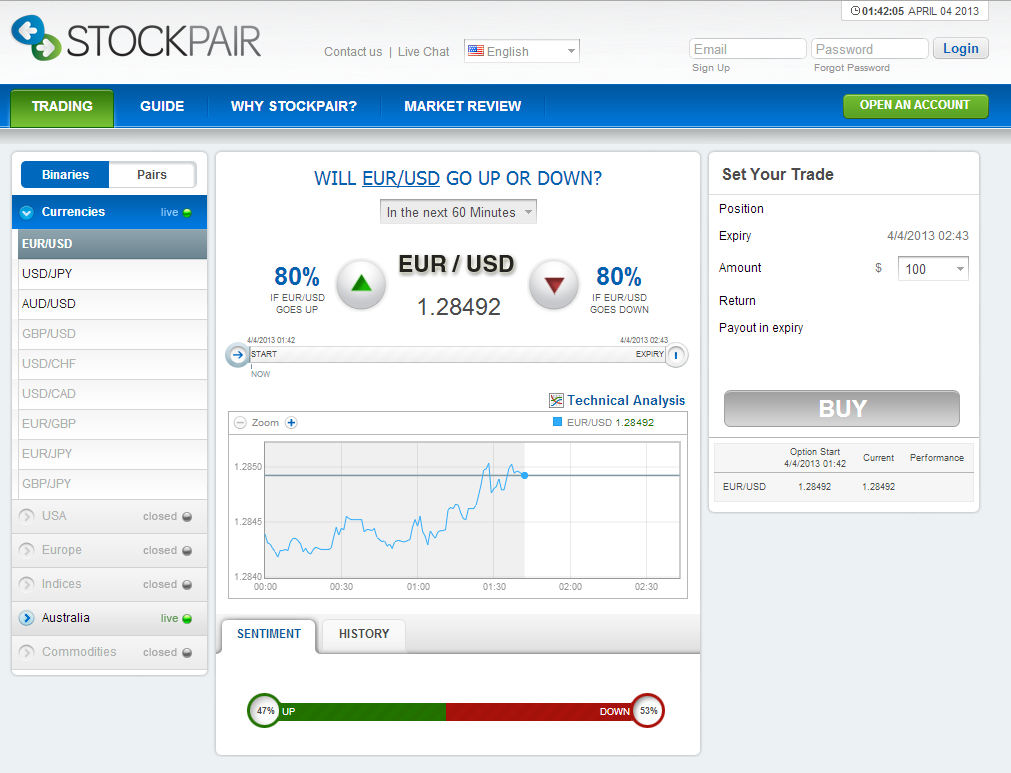Open the English language dropdown

point(522,51)
